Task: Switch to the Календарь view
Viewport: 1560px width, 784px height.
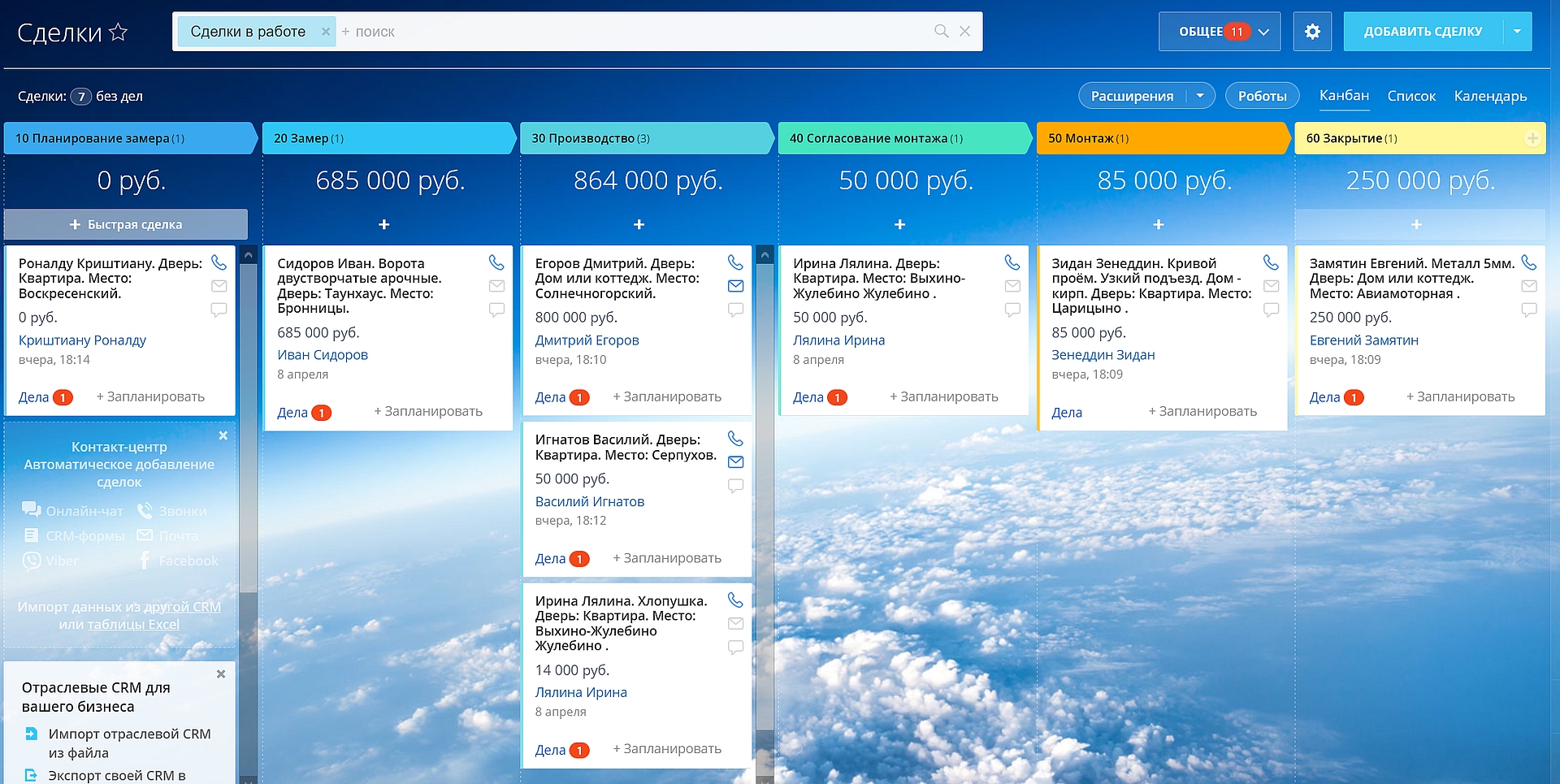Action: click(x=1490, y=96)
